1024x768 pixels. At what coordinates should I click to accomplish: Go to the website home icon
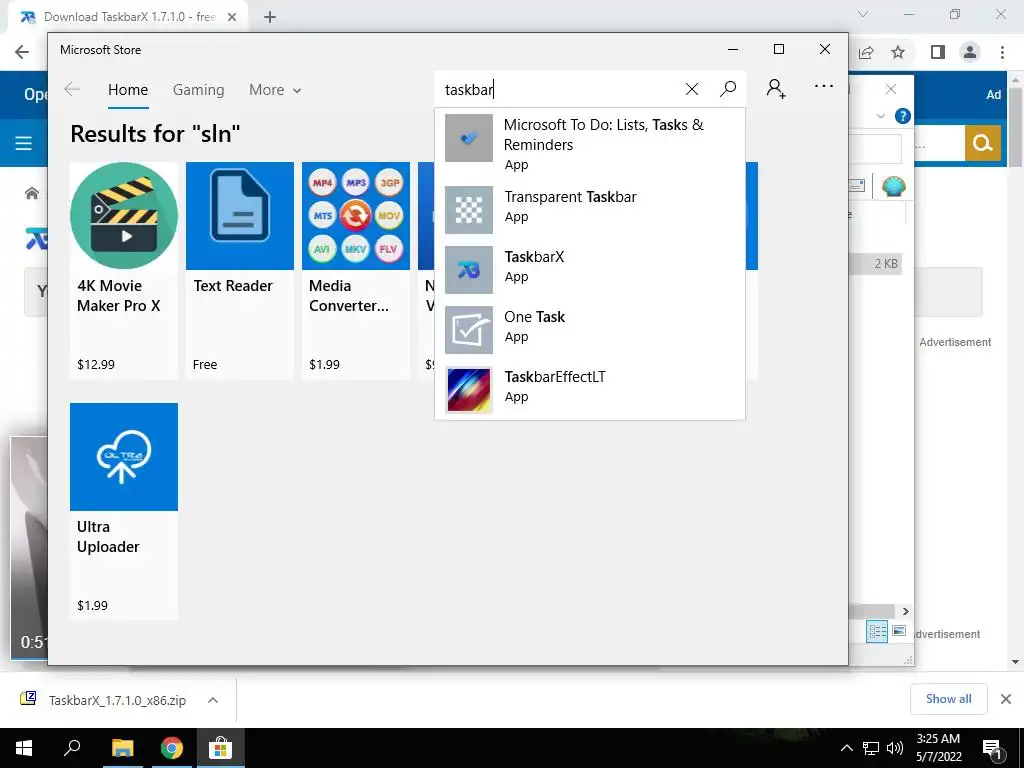pos(31,193)
